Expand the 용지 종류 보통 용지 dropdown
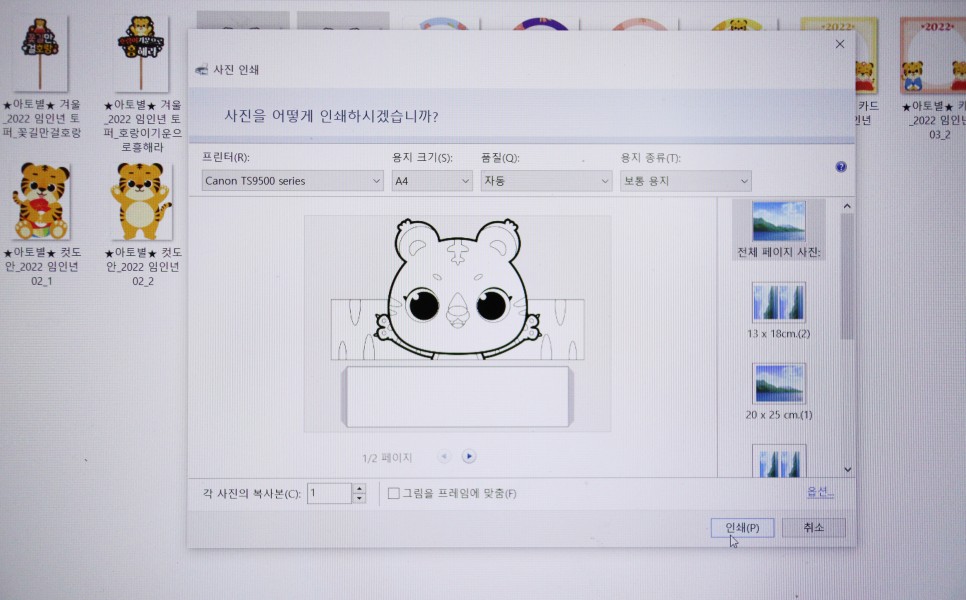 point(686,180)
